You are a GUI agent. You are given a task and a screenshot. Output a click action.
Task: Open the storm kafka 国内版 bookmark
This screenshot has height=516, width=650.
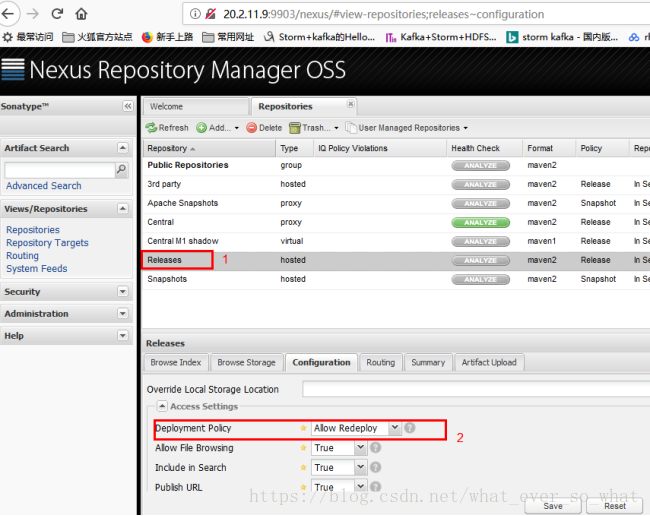[562, 37]
